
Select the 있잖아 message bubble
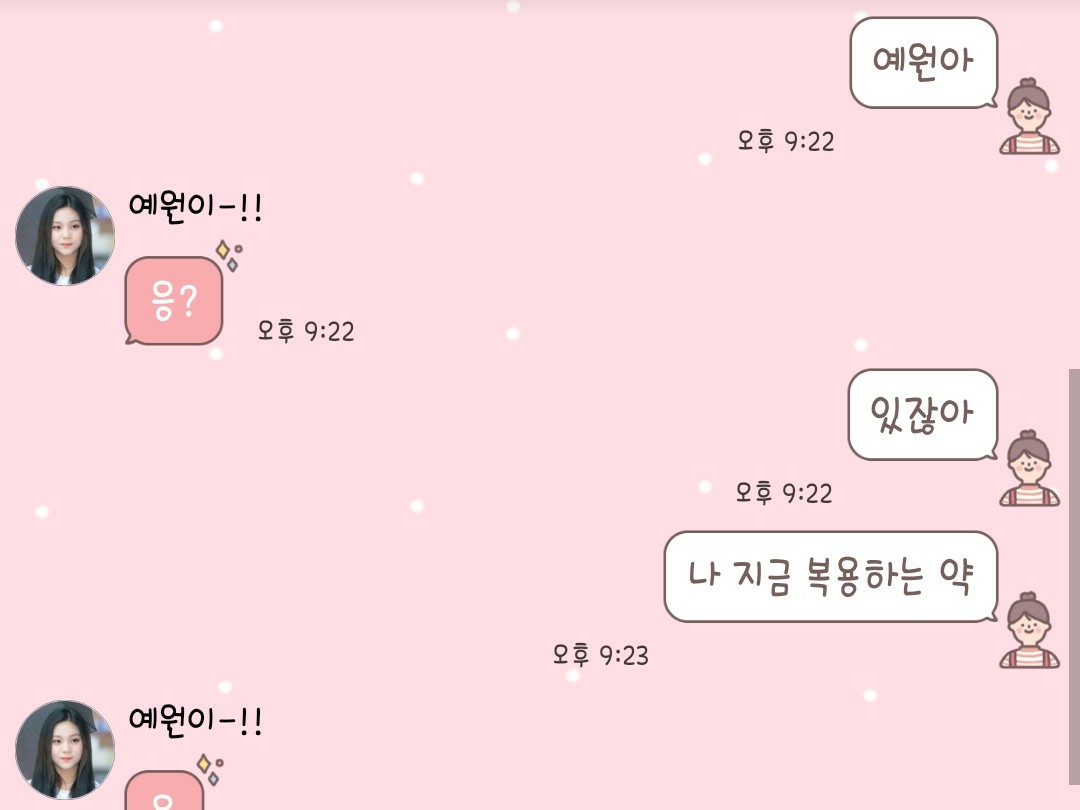point(923,415)
